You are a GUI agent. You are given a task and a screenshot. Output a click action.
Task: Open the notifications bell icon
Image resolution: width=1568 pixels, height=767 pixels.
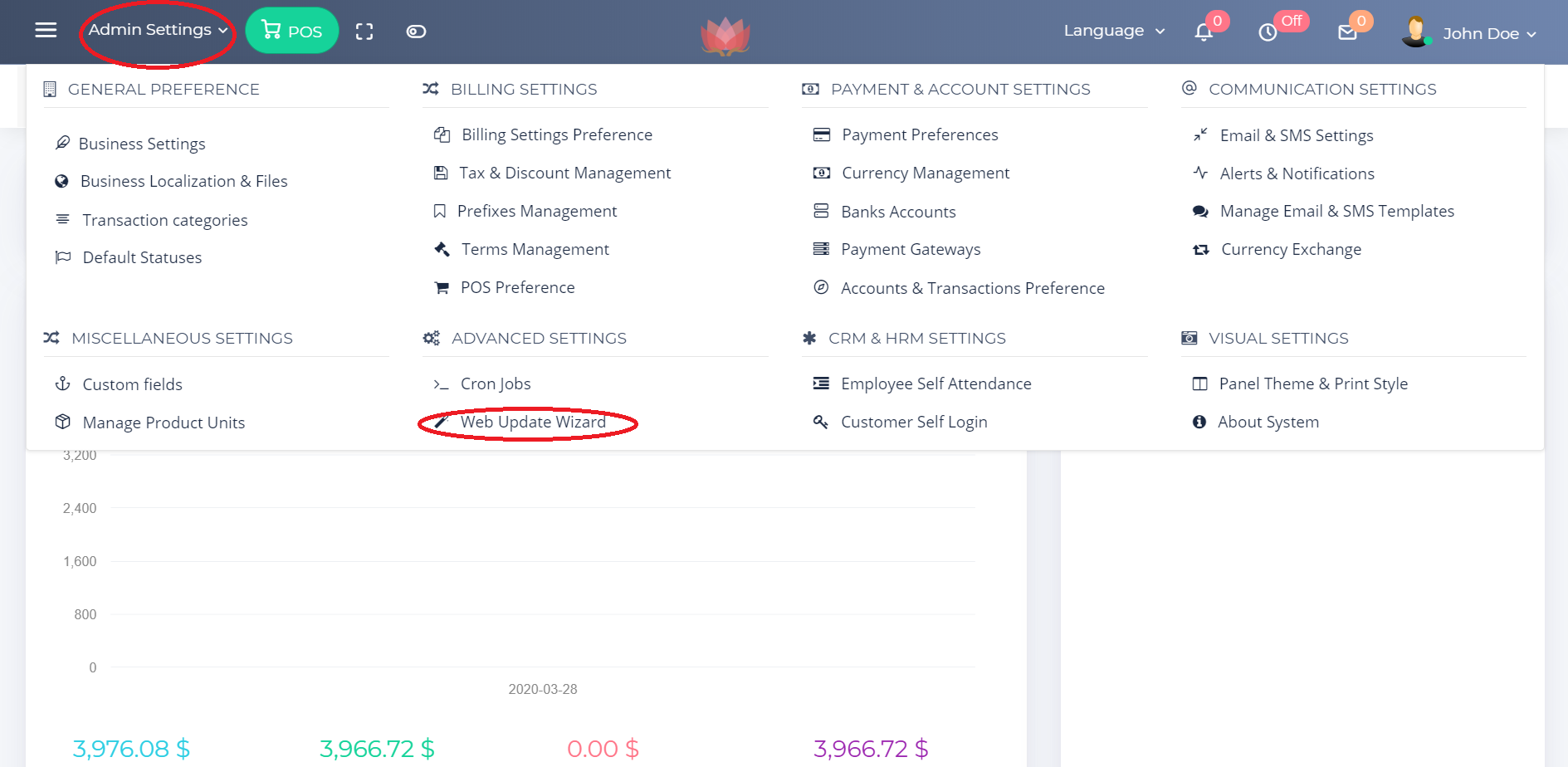[x=1203, y=32]
